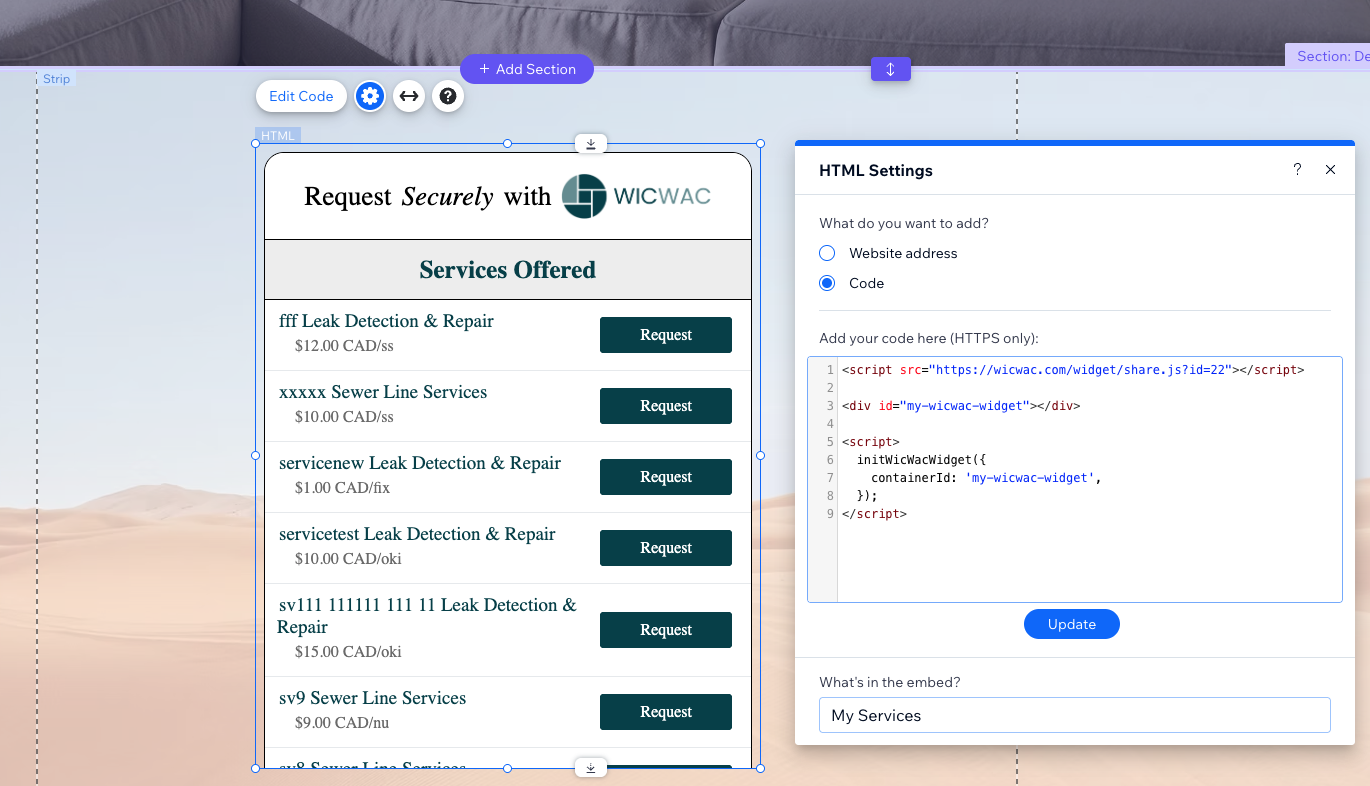Click the Strip label at top left
Viewport: 1370px width, 786px height.
[x=57, y=78]
